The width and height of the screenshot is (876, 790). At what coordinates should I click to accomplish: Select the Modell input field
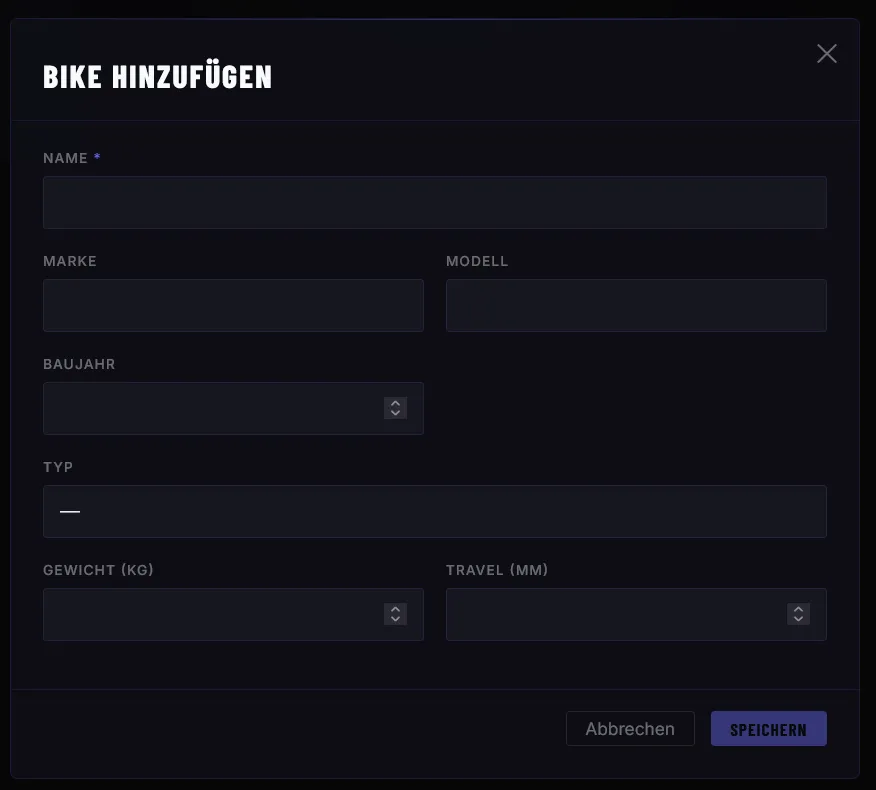click(636, 306)
